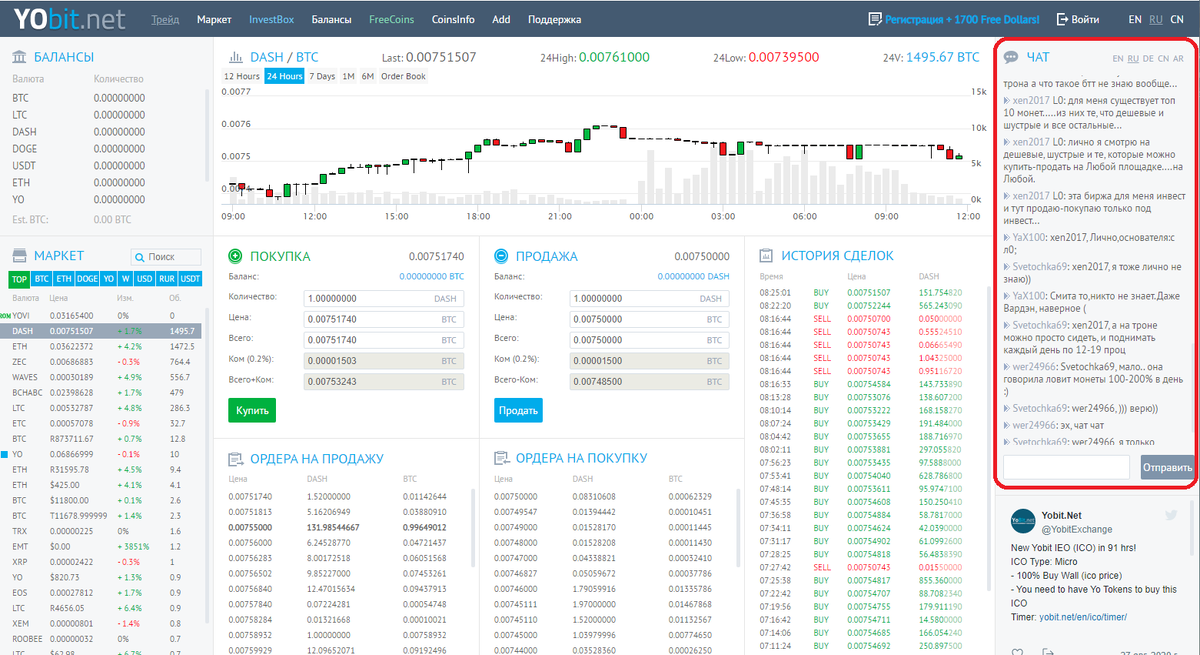Viewport: 1200px width, 655px height.
Task: Open the Order Book chart tab
Action: tap(403, 76)
